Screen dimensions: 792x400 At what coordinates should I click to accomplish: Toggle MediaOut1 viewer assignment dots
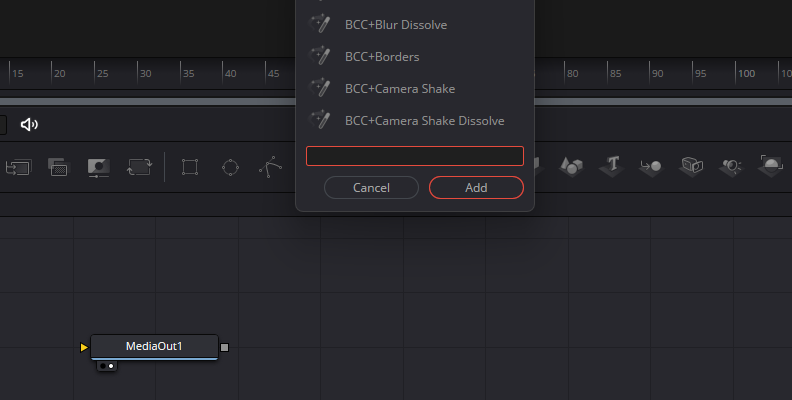(x=107, y=366)
